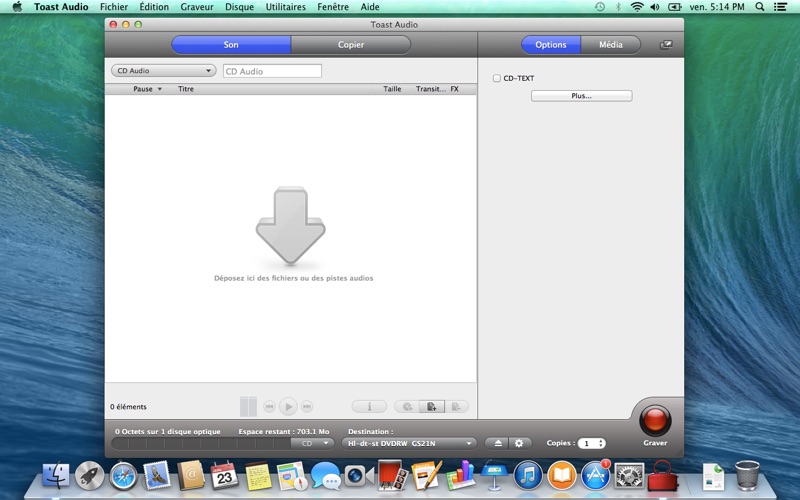Image resolution: width=800 pixels, height=500 pixels.
Task: Open Time Machine menu bar icon
Action: pos(600,7)
